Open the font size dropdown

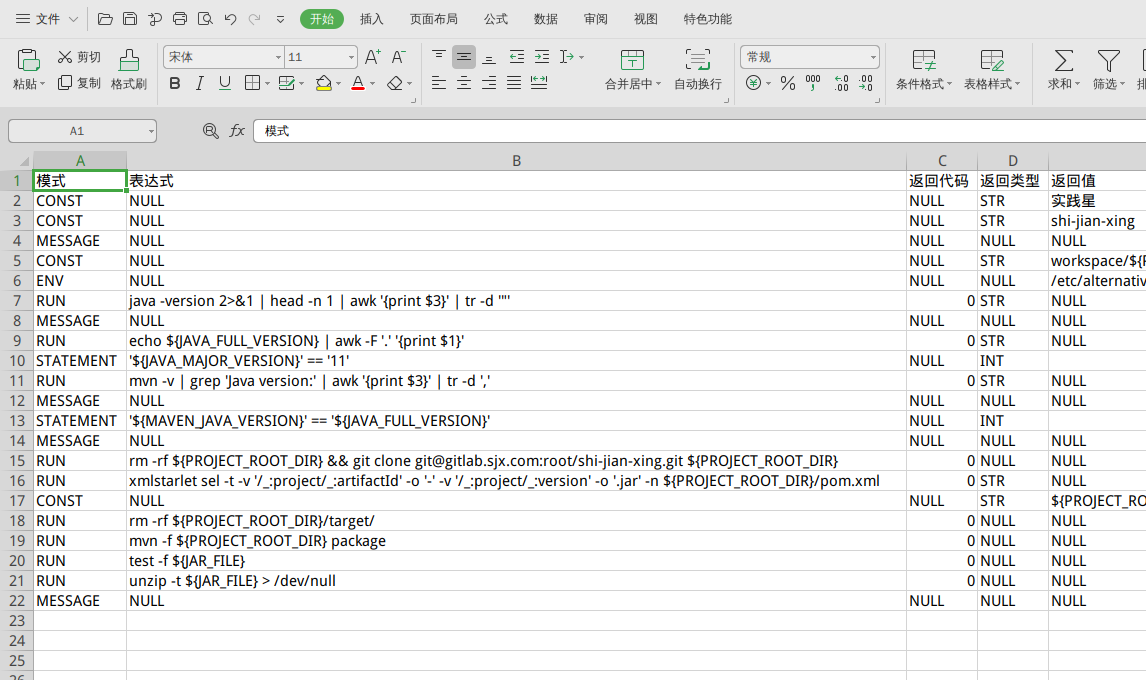point(351,58)
